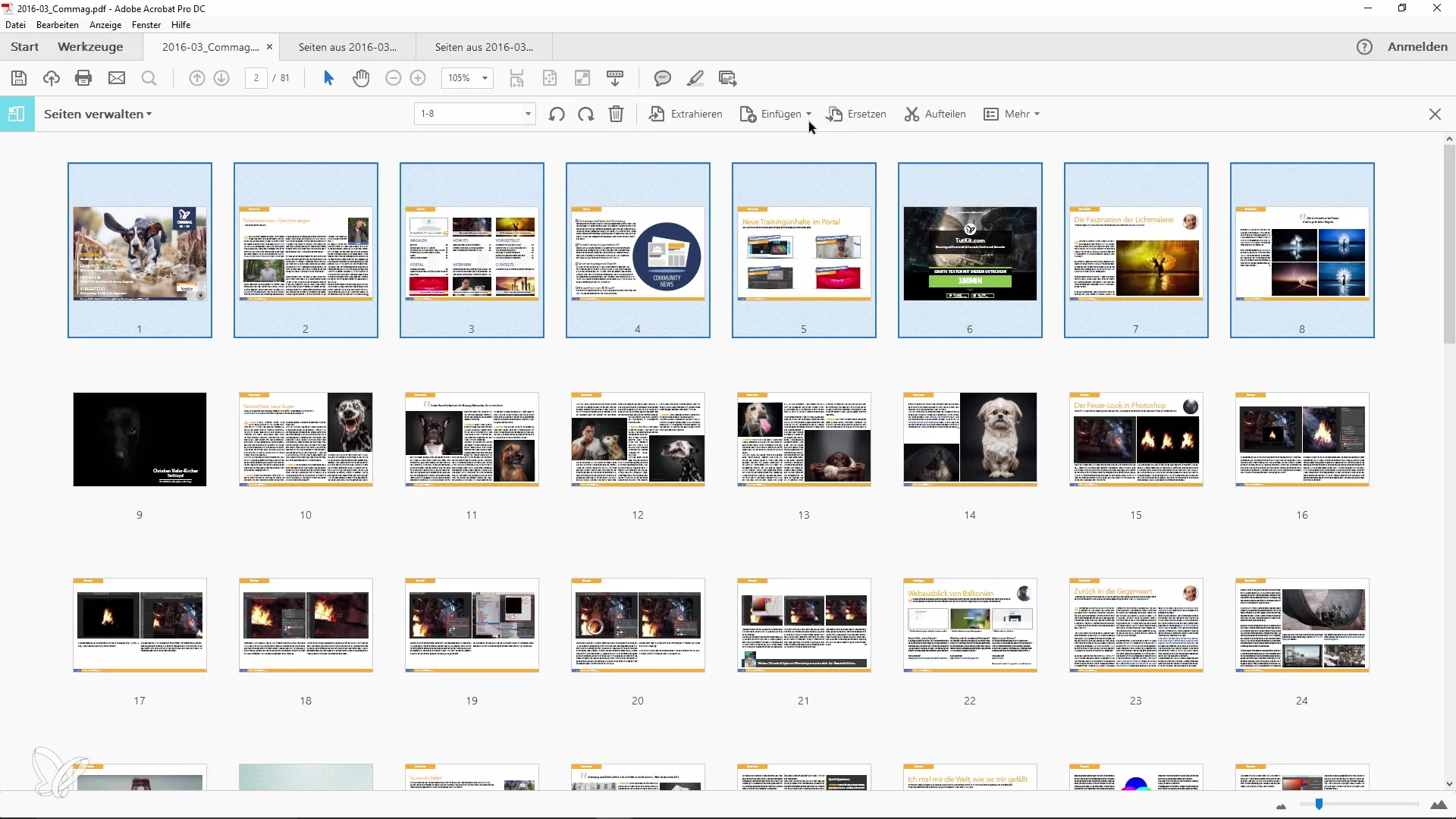Select page 15 Feuer-Look thumbnail

click(1136, 439)
